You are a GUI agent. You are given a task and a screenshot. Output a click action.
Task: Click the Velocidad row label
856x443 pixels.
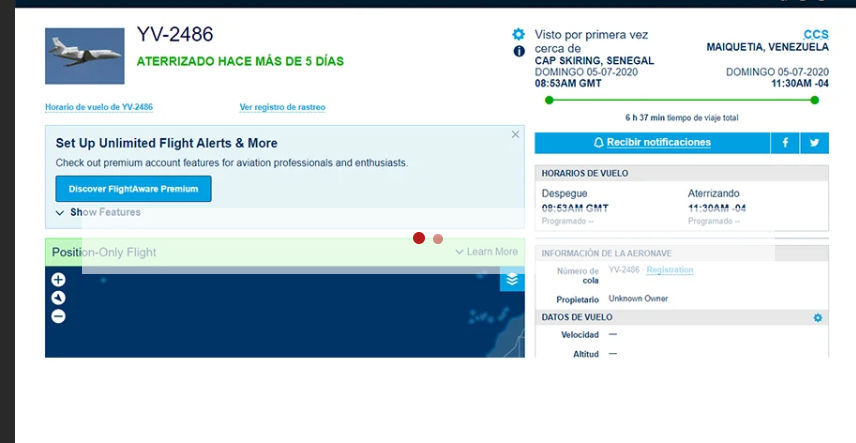pos(580,335)
